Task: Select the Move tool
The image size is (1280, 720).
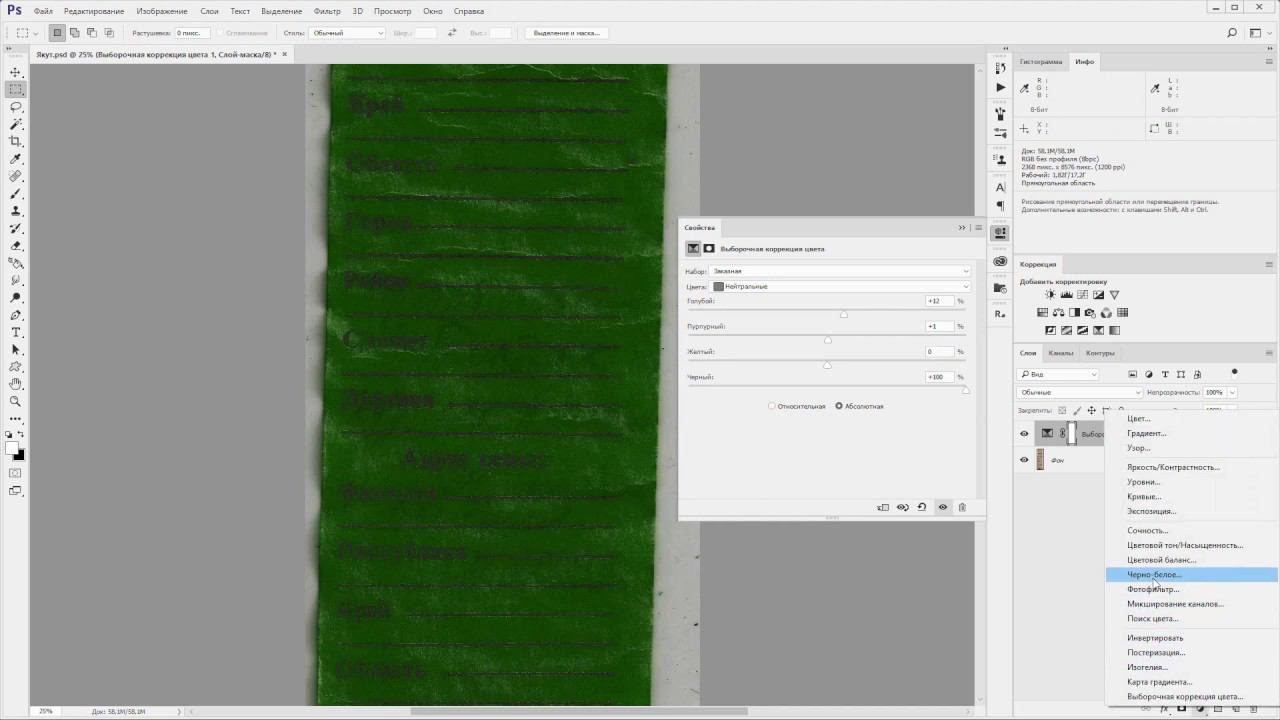Action: [x=16, y=73]
